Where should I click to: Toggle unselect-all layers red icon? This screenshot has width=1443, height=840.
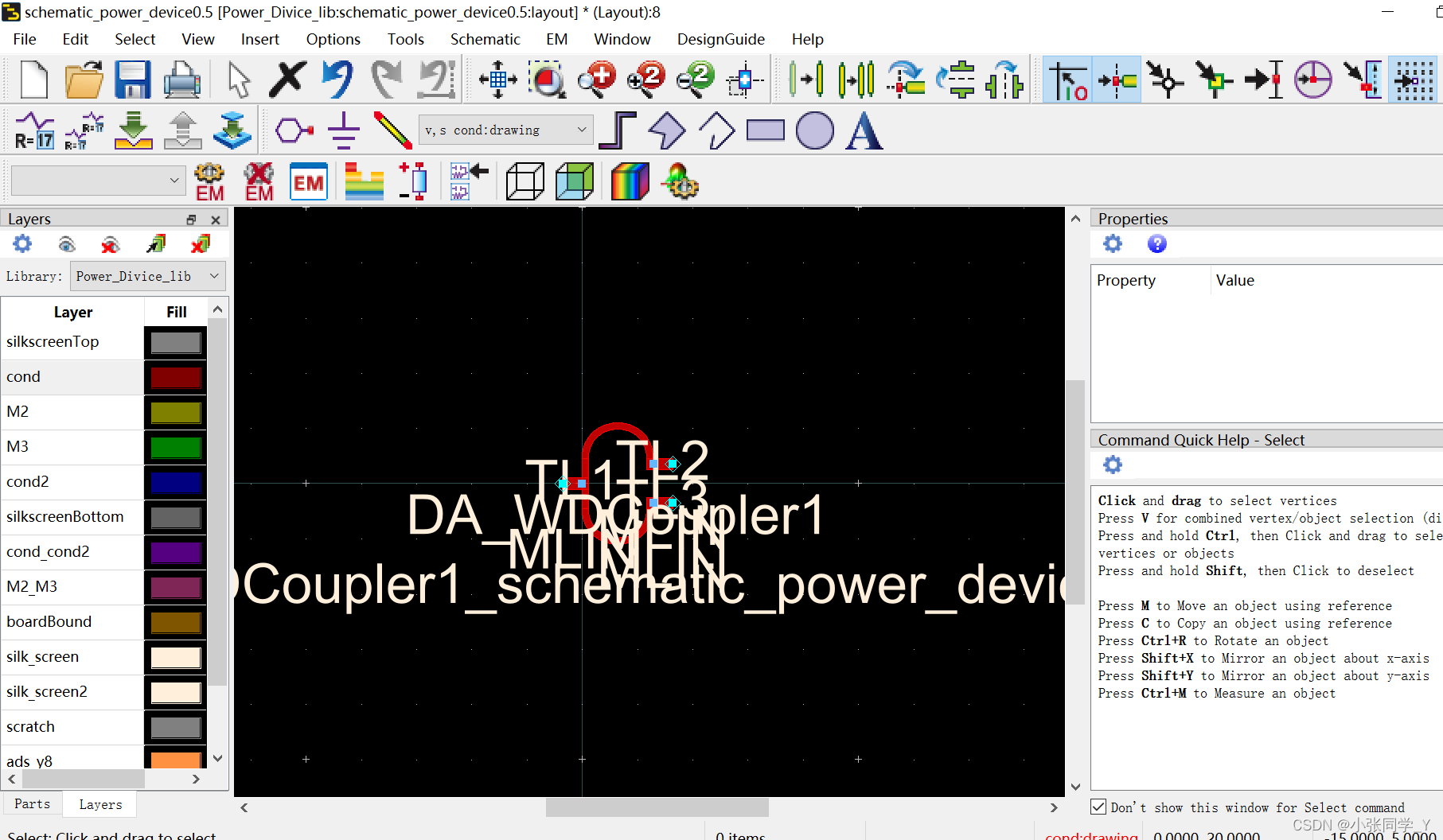coord(201,244)
